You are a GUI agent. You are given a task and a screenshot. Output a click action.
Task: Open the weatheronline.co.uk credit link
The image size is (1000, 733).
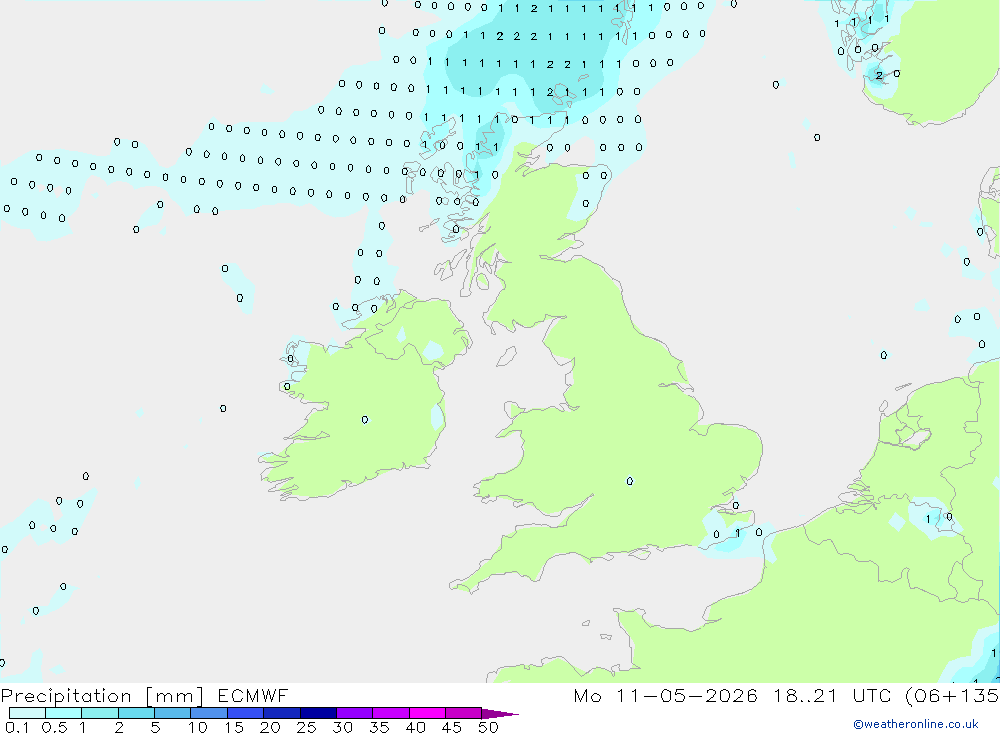[x=916, y=724]
